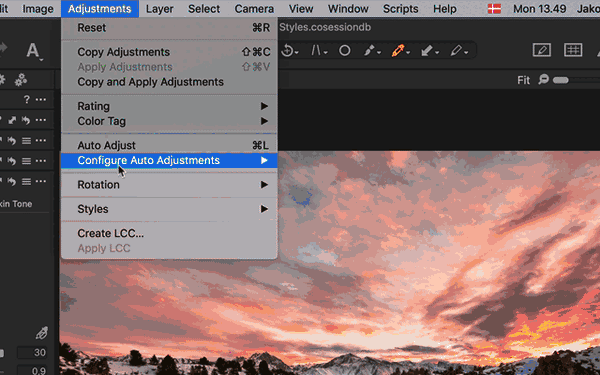Click the input field showing 30
Image resolution: width=600 pixels, height=375 pixels.
click(x=33, y=352)
